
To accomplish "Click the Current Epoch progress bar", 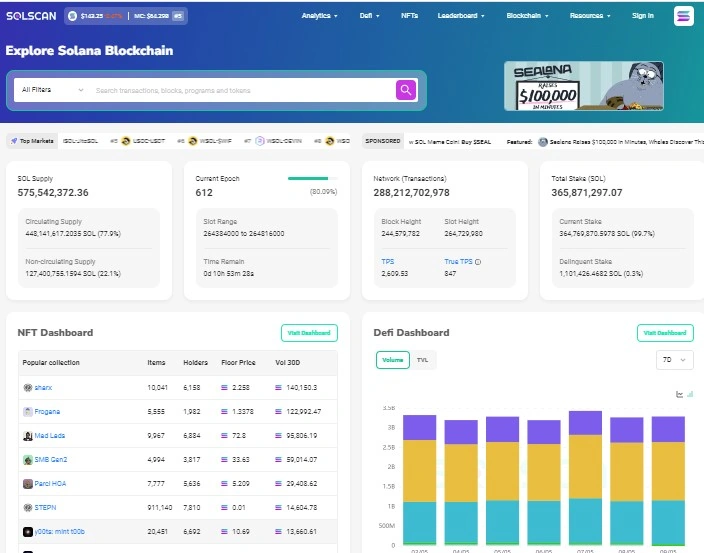I will (x=312, y=178).
